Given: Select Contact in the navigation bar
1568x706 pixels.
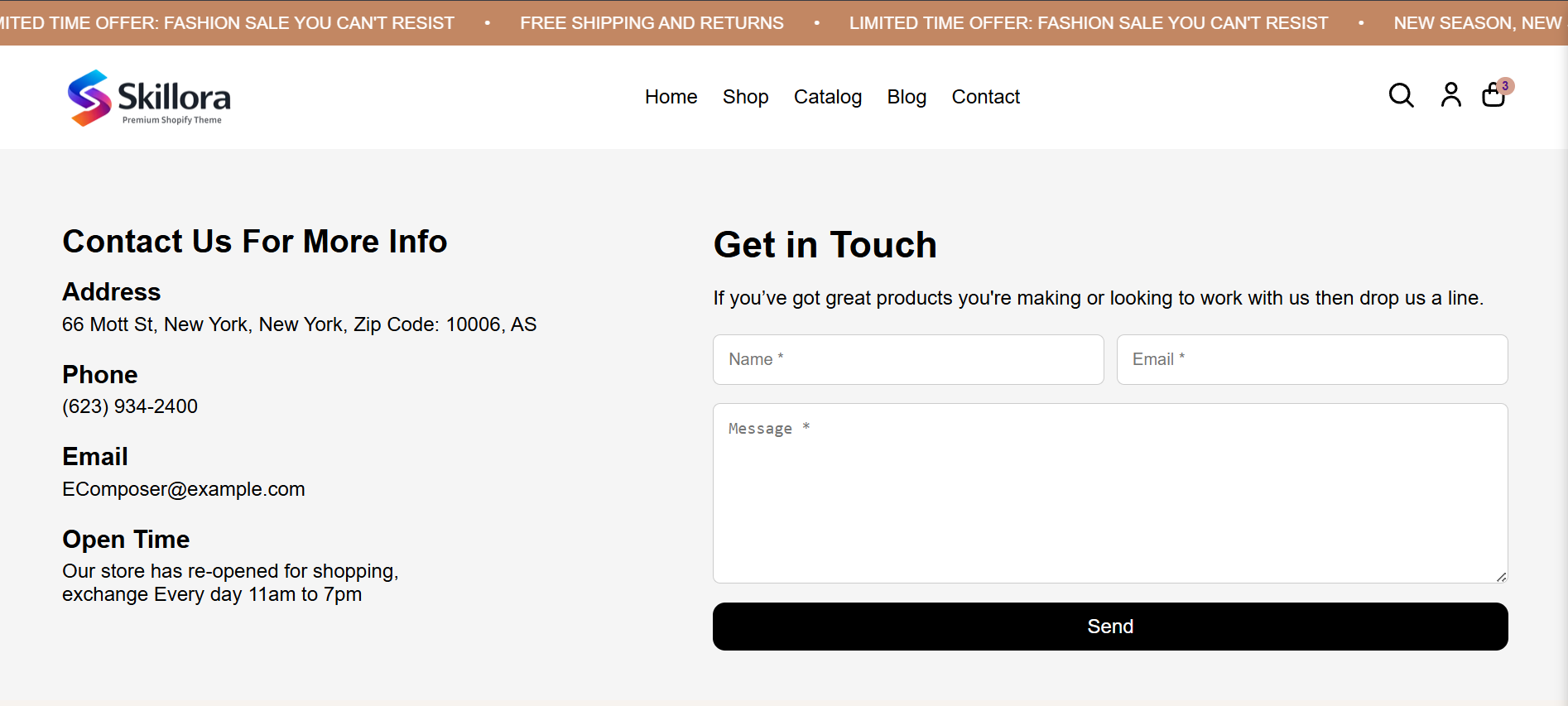Looking at the screenshot, I should point(985,97).
